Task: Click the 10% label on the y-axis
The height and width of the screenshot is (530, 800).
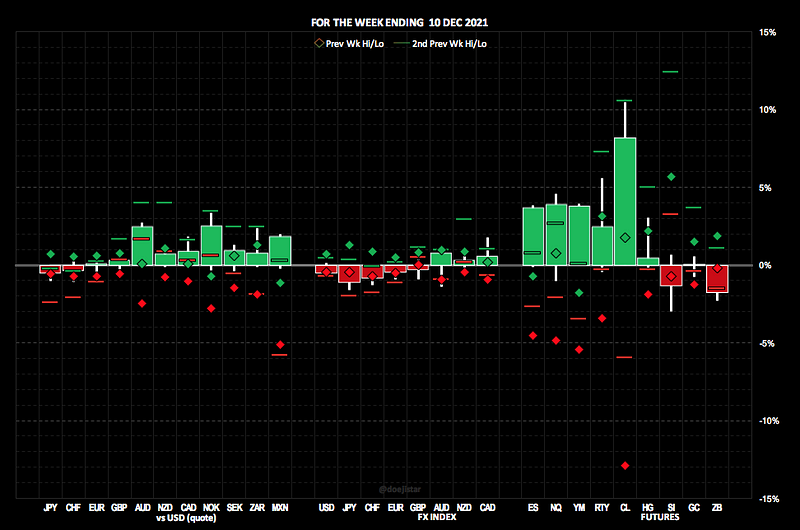Action: (x=767, y=110)
